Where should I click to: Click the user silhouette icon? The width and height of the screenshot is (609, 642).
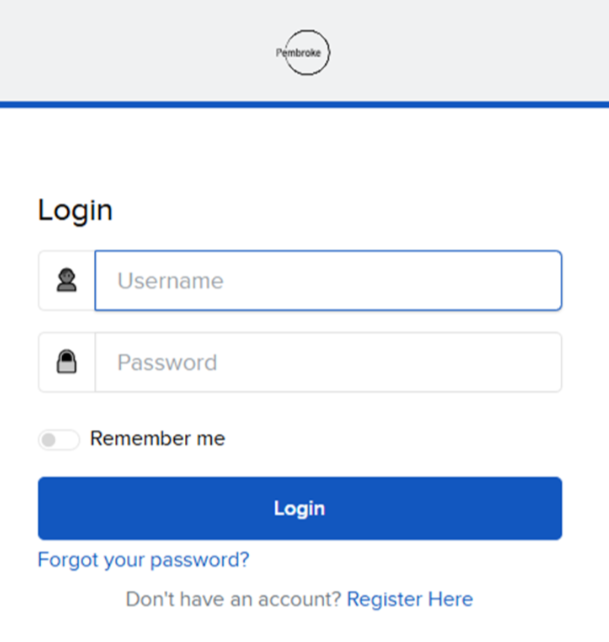click(66, 280)
